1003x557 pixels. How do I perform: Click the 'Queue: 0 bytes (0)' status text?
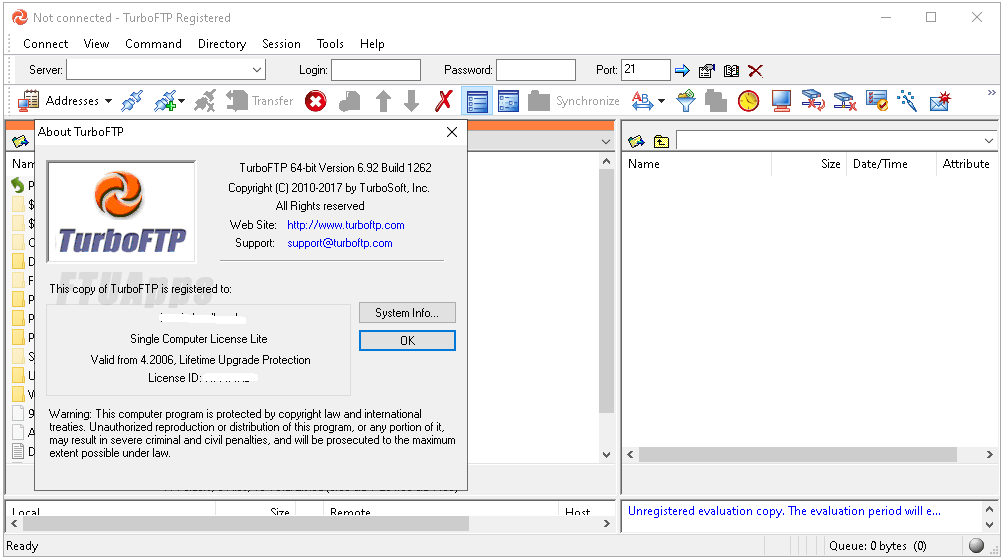pyautogui.click(x=878, y=546)
